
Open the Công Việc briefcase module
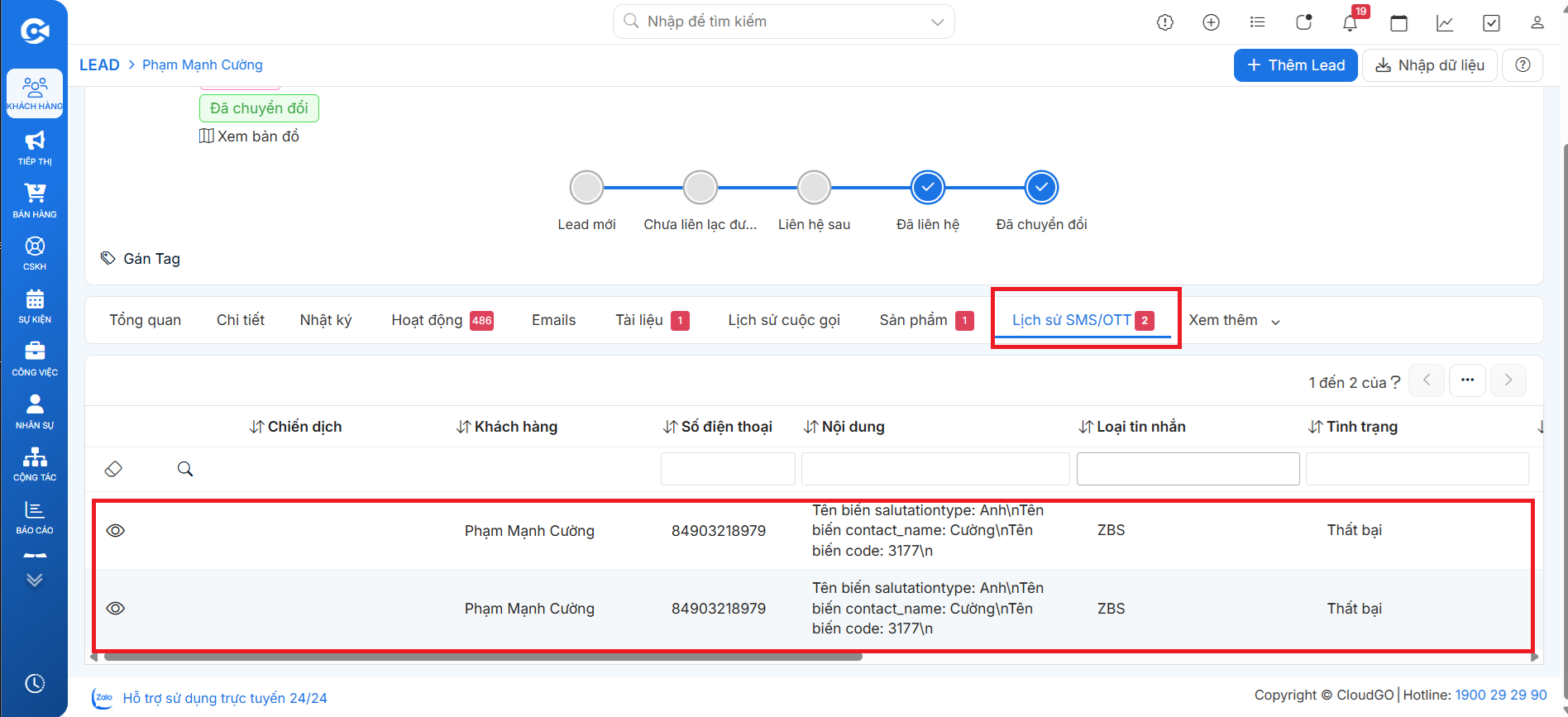pos(35,359)
